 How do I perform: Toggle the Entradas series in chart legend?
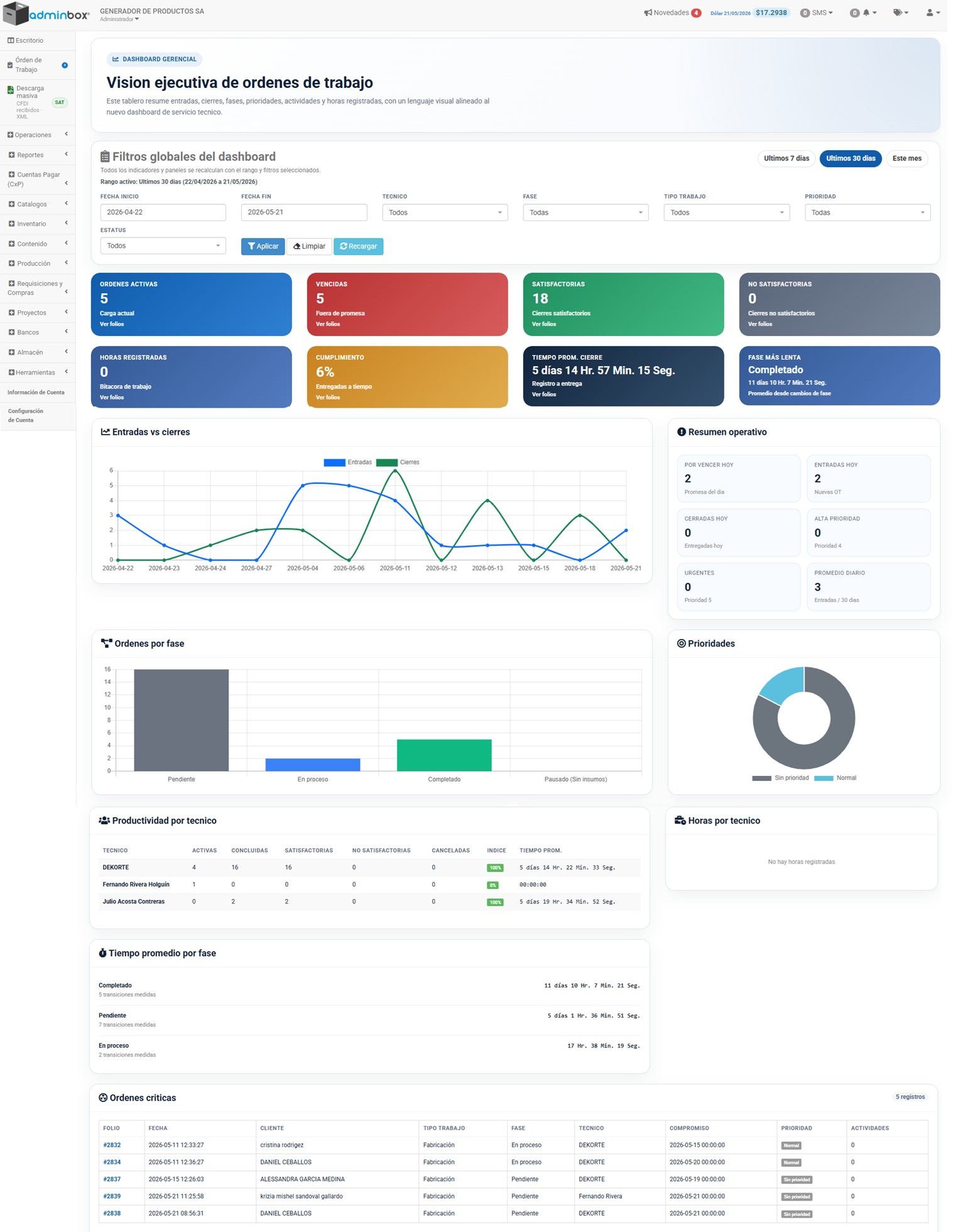click(x=347, y=462)
